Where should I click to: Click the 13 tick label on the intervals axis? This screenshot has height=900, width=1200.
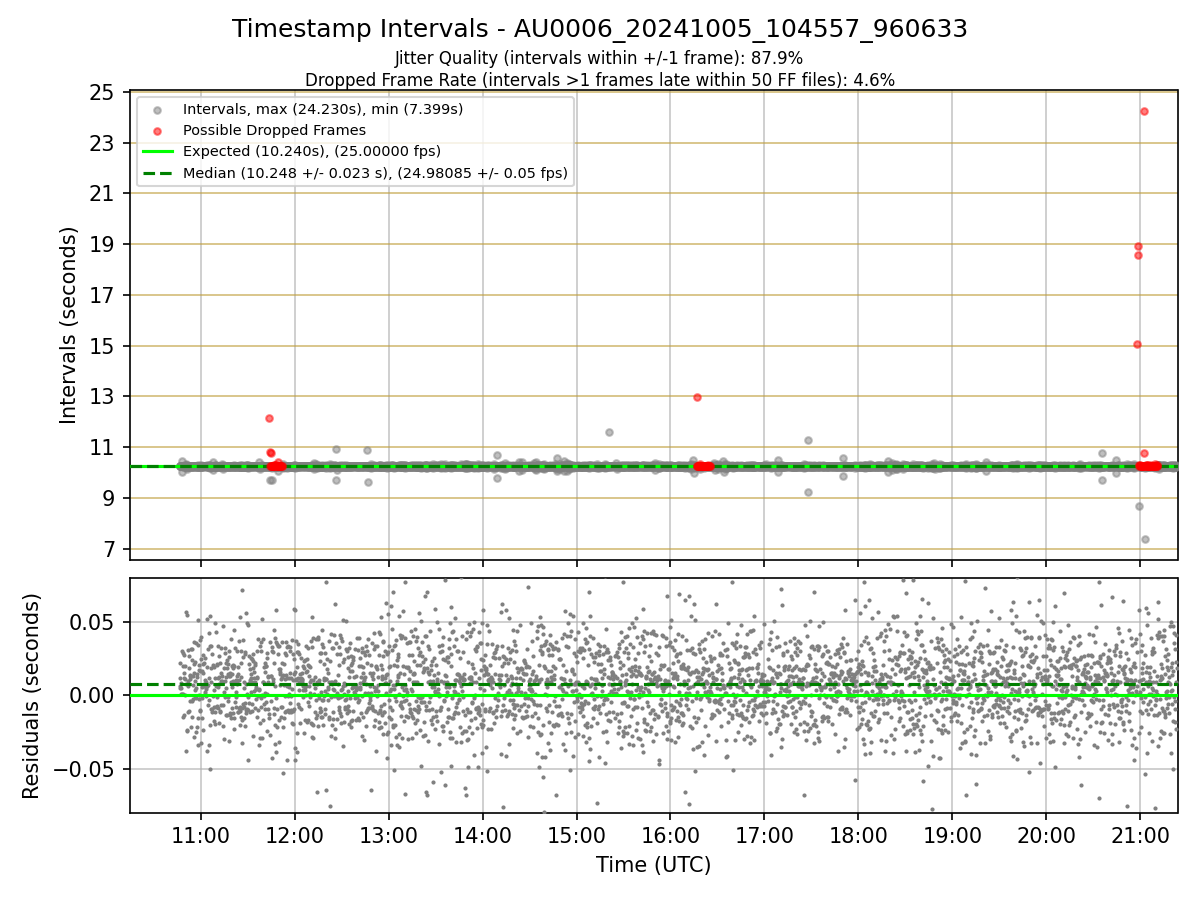click(x=102, y=396)
